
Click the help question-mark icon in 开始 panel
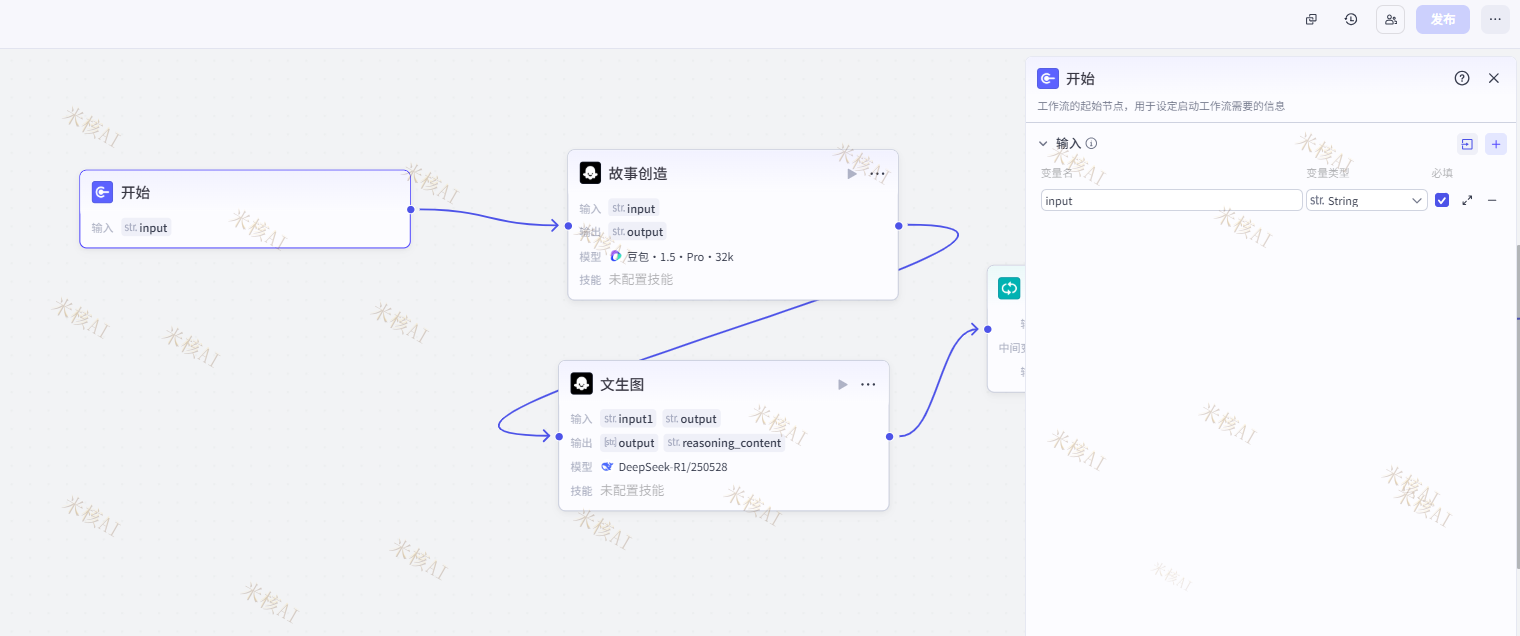click(x=1461, y=78)
